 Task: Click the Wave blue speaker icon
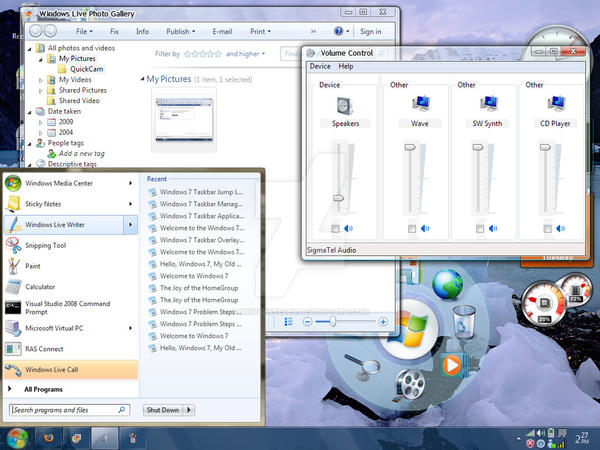(425, 228)
